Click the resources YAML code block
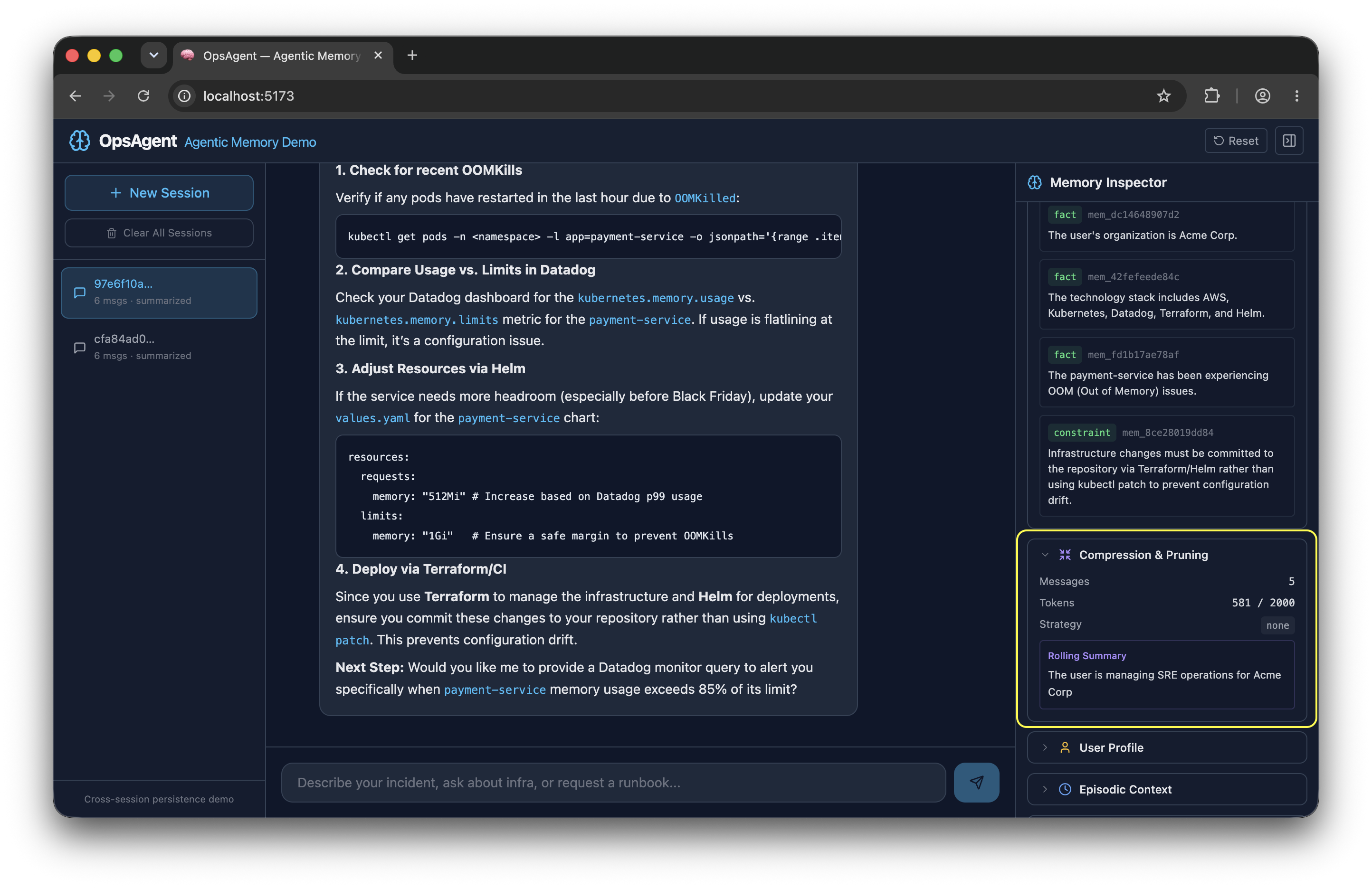 pos(588,496)
